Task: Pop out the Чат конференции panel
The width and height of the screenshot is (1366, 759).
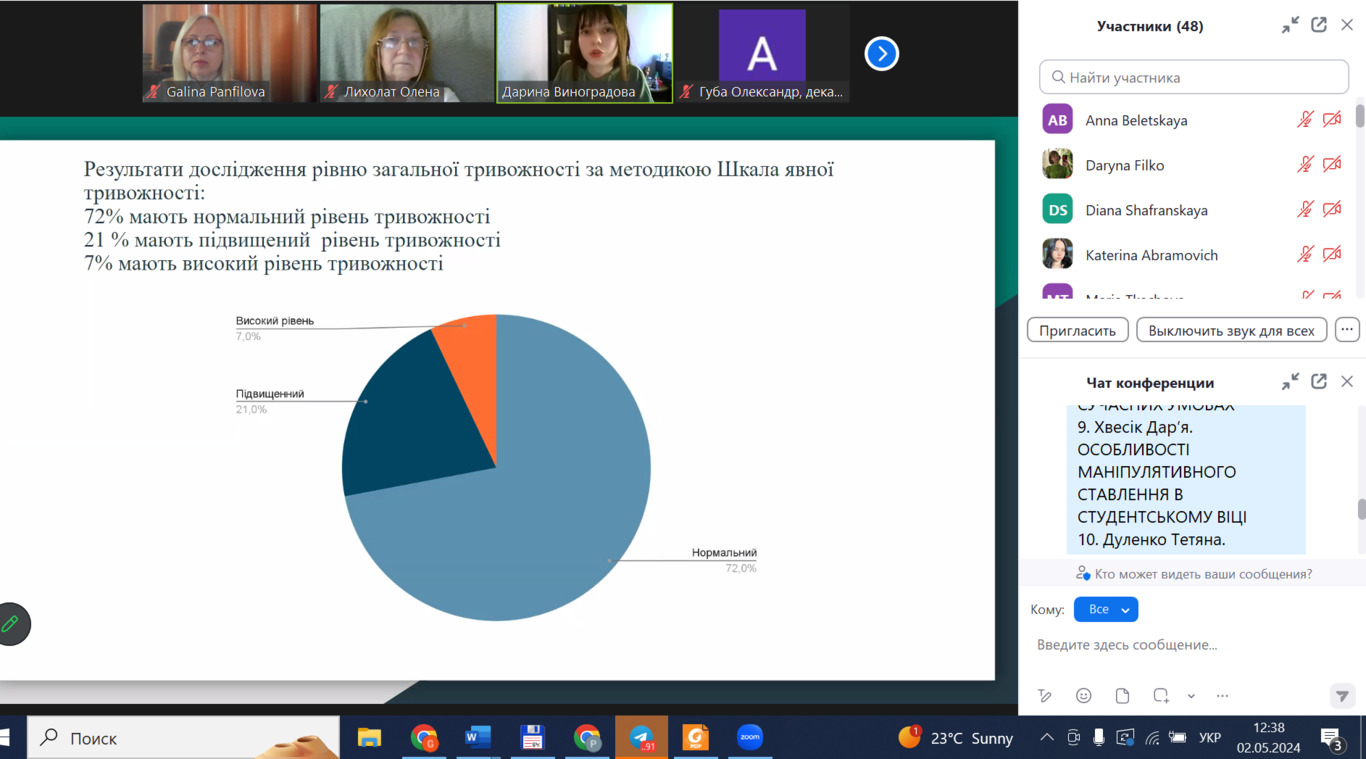Action: [x=1319, y=382]
